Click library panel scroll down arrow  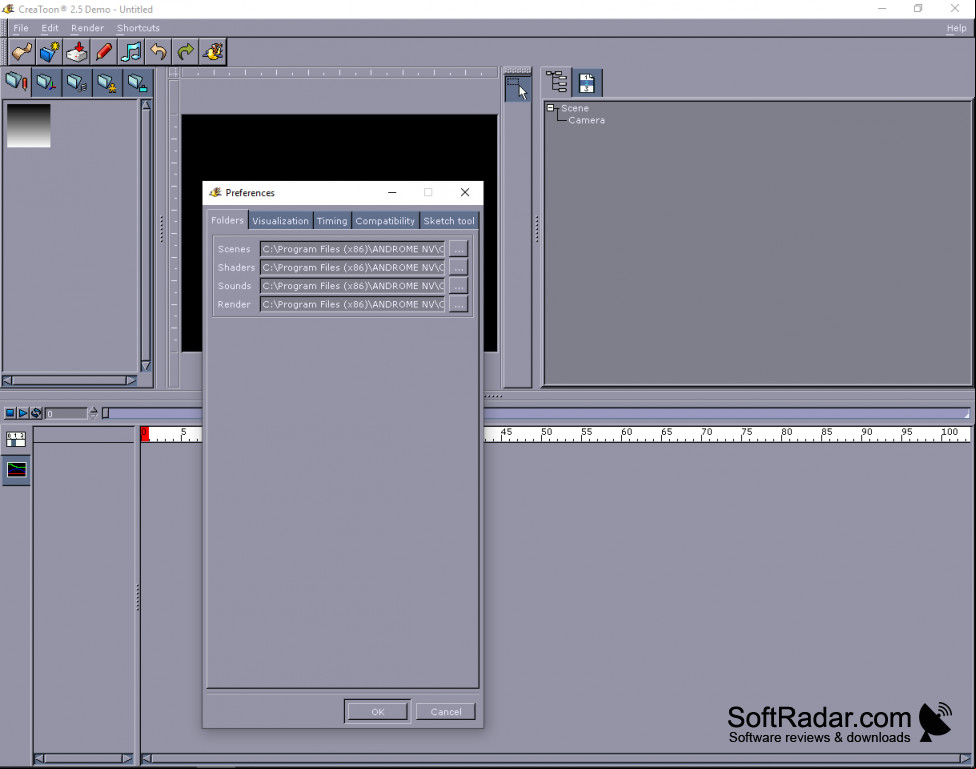tap(146, 366)
